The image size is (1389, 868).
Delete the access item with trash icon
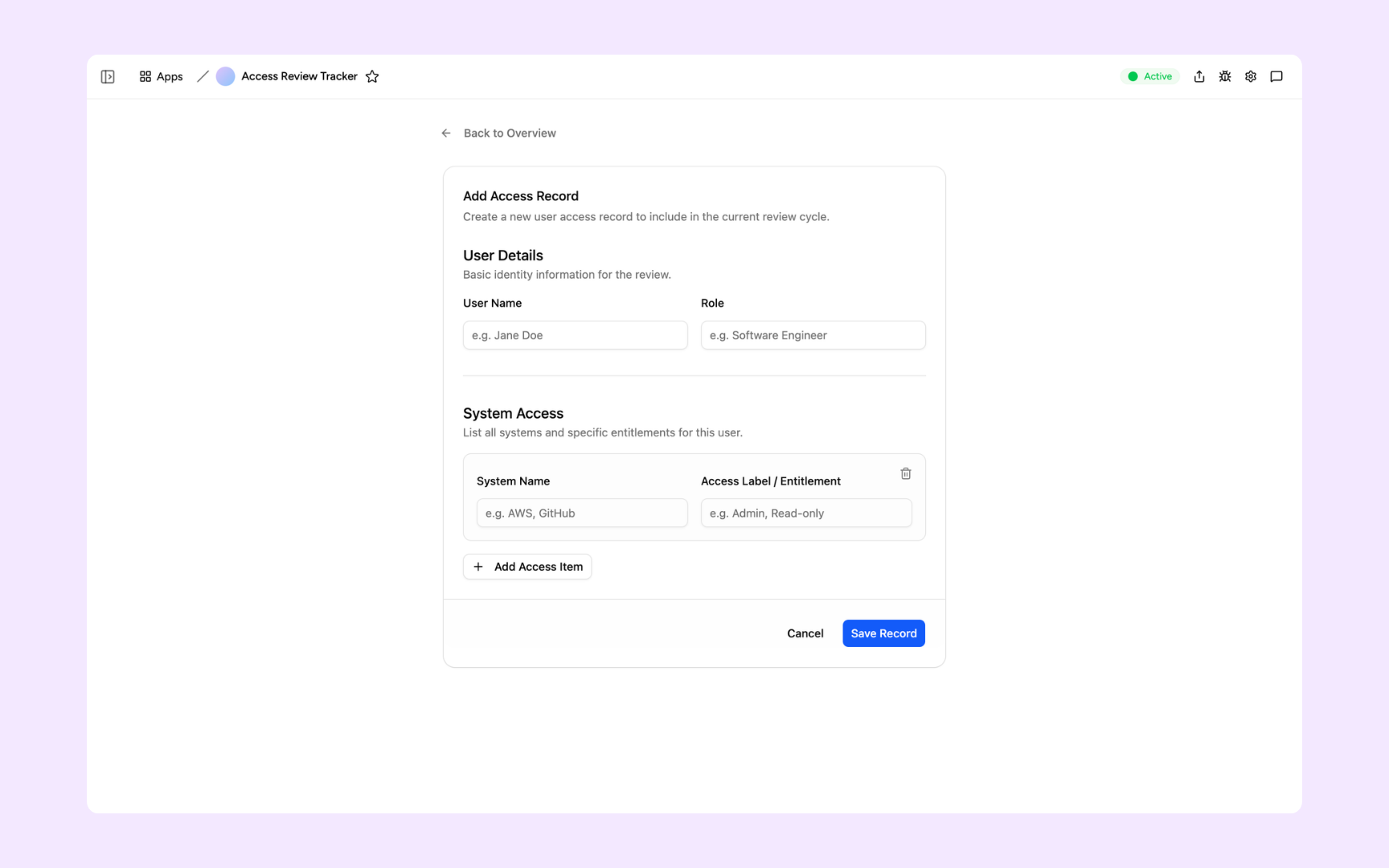[906, 473]
